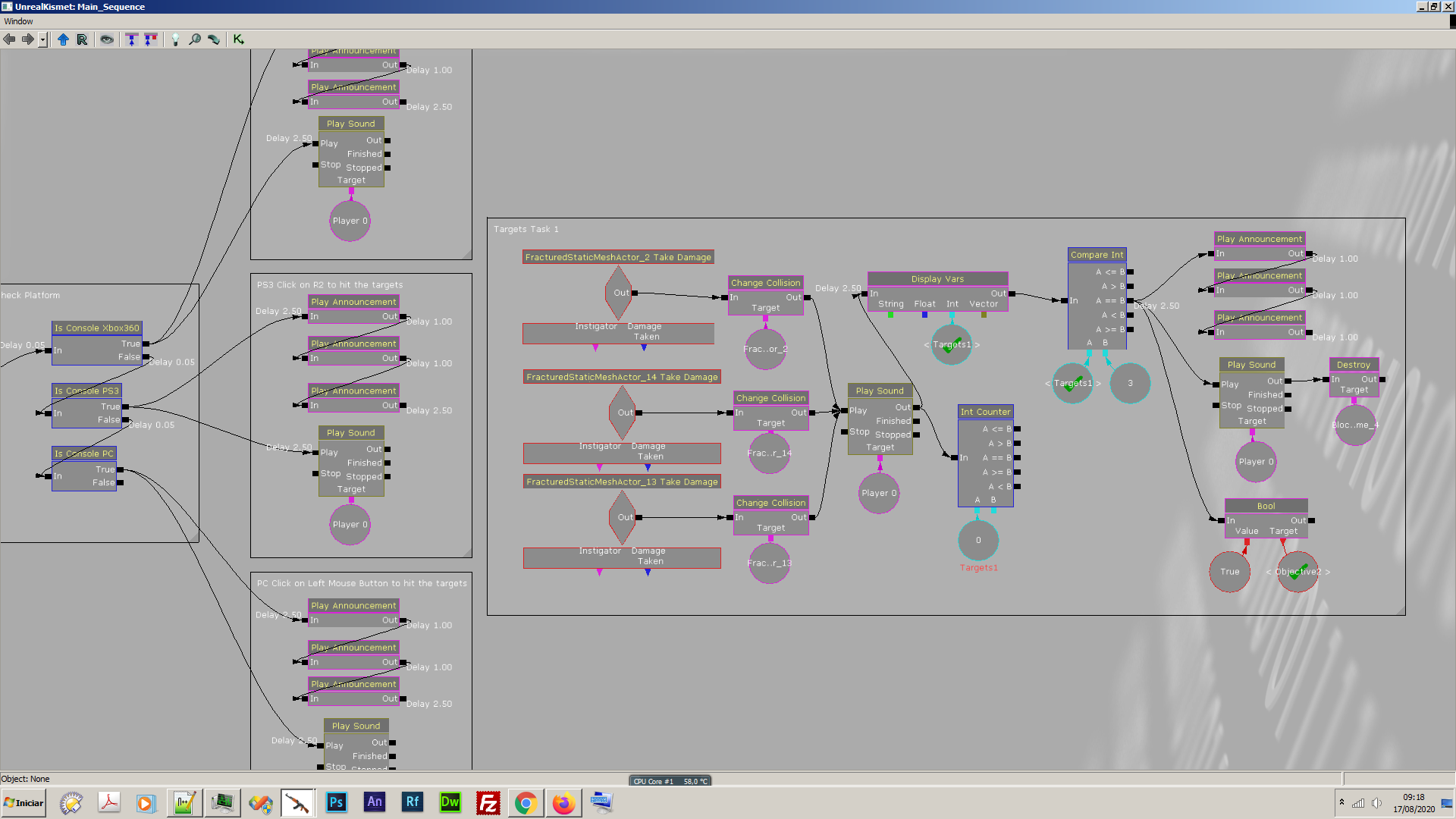Screen dimensions: 1456x819
Task: Select the Int Counter node title
Action: point(985,412)
